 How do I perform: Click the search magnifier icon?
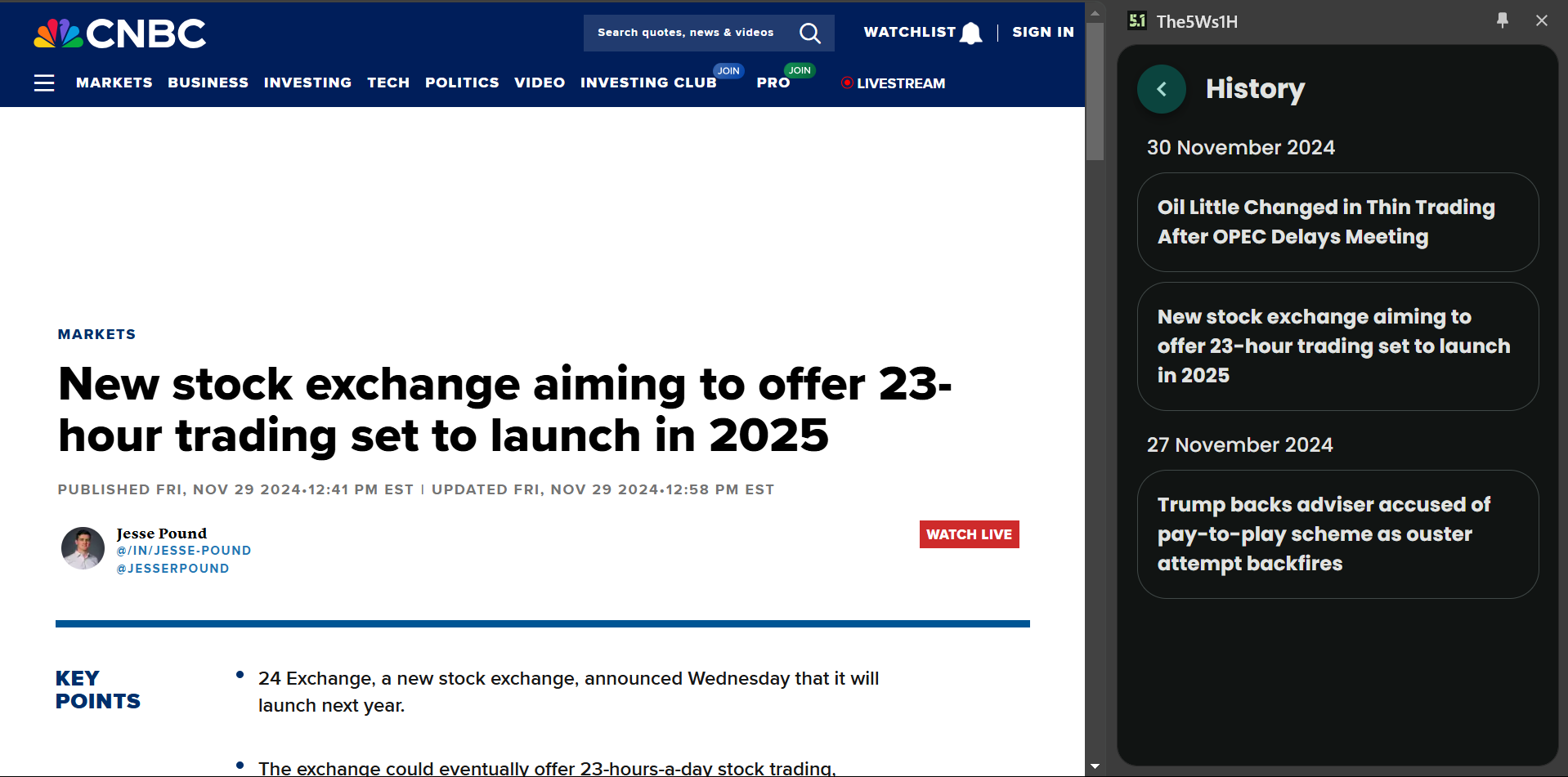809,33
